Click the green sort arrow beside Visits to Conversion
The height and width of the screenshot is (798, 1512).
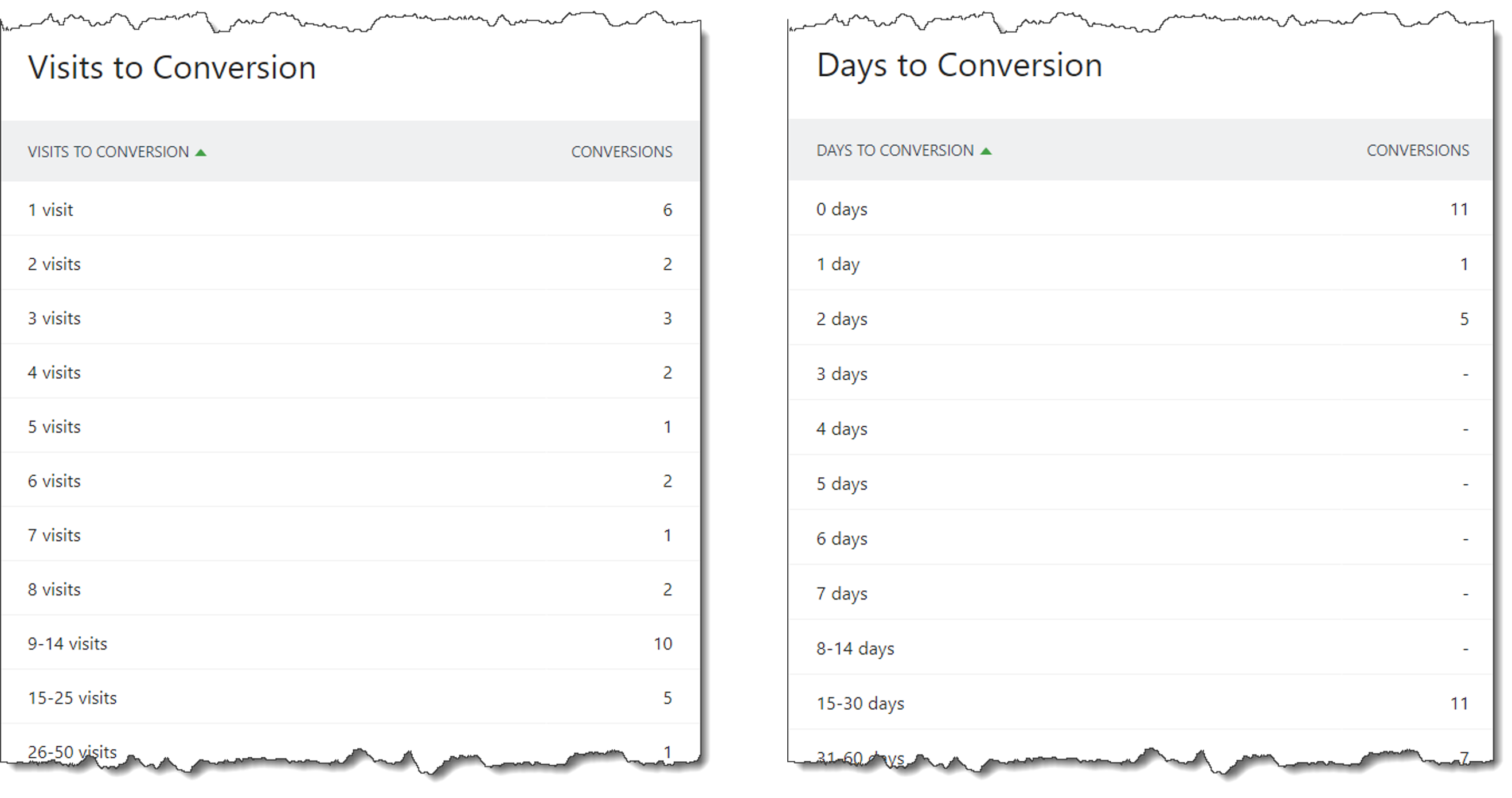click(x=201, y=153)
